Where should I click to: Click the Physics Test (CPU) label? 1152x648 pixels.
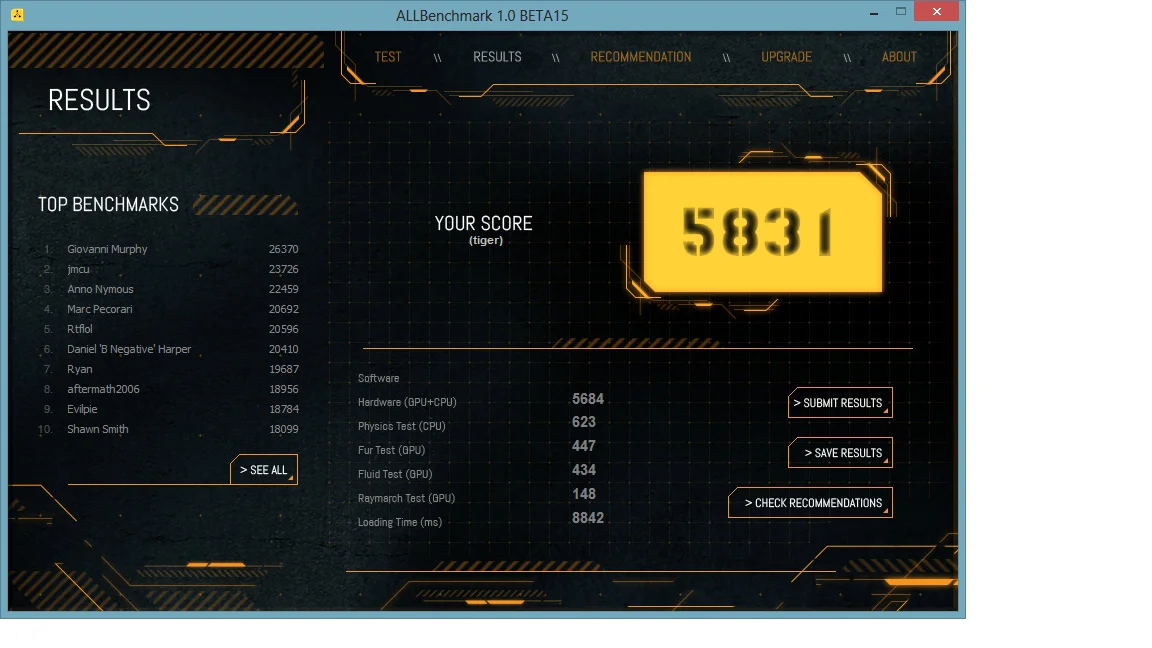(x=401, y=426)
